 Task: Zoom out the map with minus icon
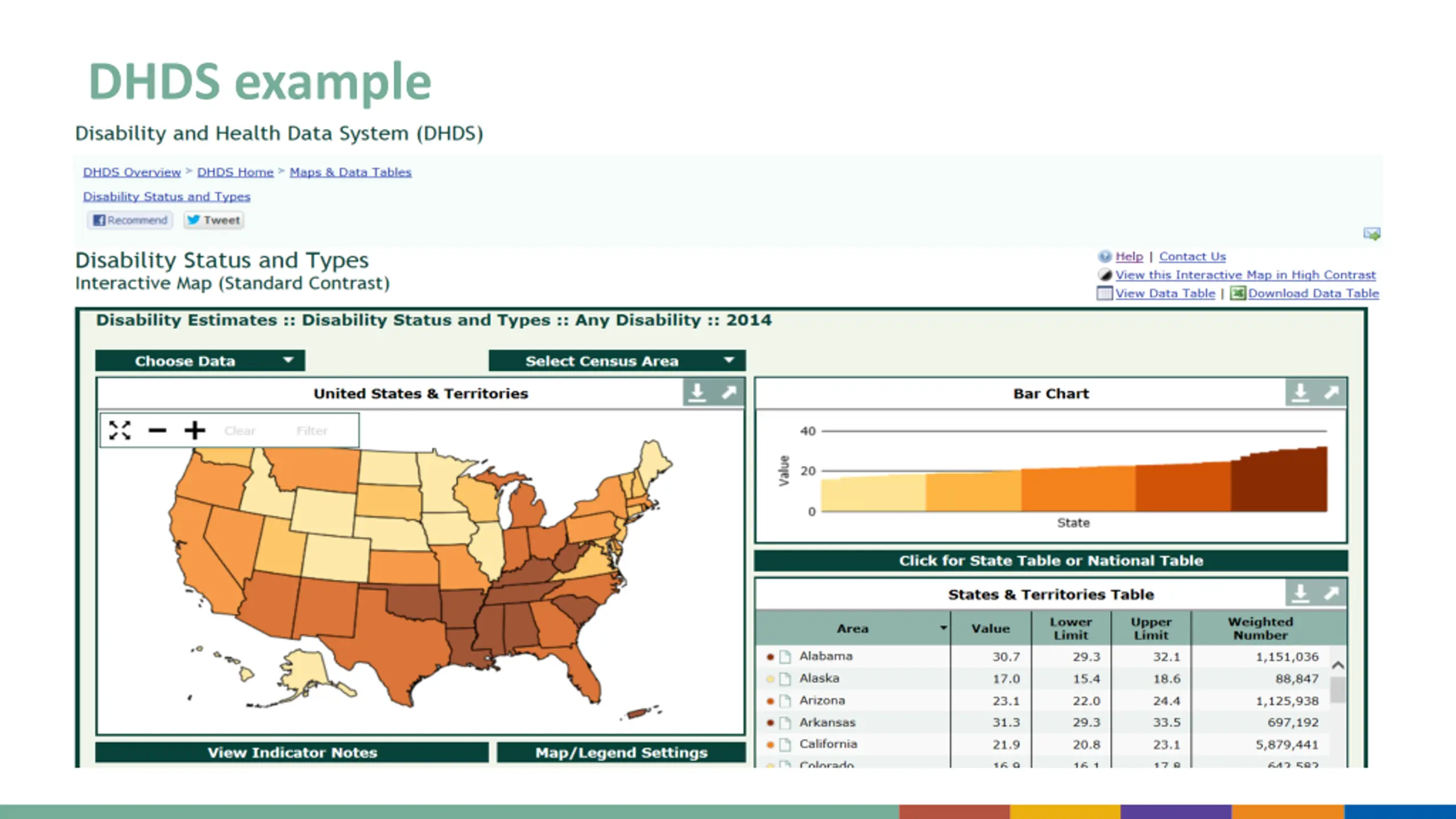click(157, 431)
